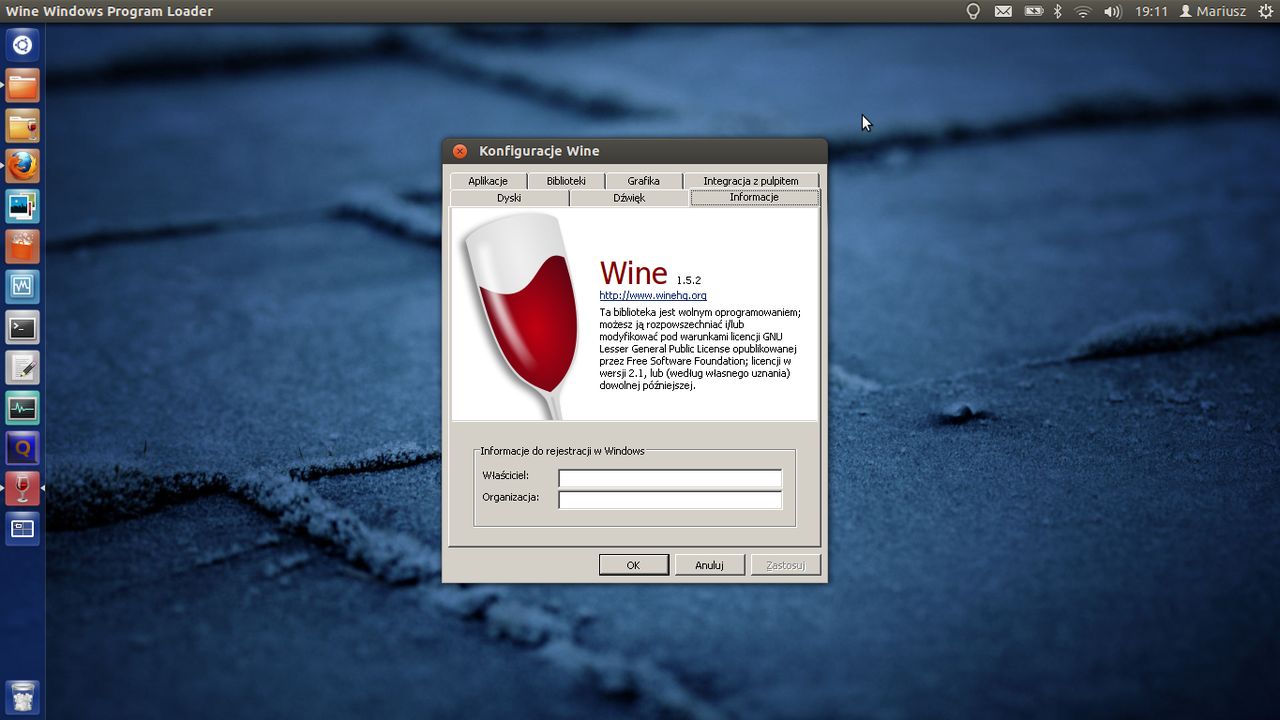Switch to the Biblioteki tab
Viewport: 1280px width, 720px height.
566,181
